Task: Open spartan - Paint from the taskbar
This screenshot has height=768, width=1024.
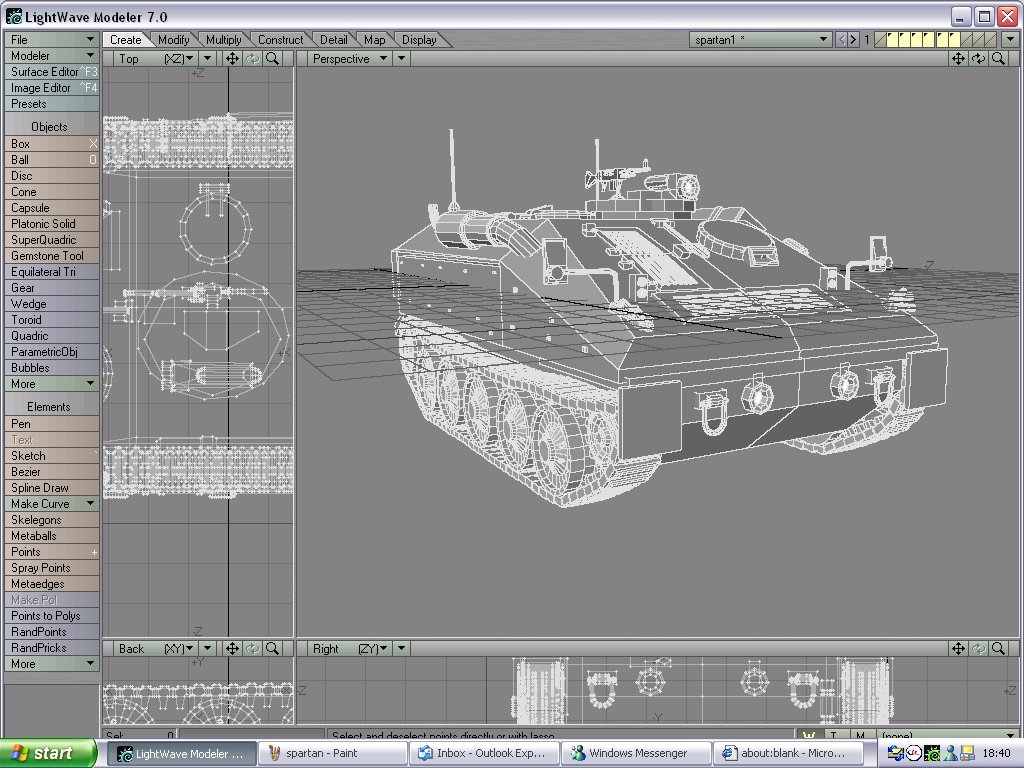Action: 330,752
